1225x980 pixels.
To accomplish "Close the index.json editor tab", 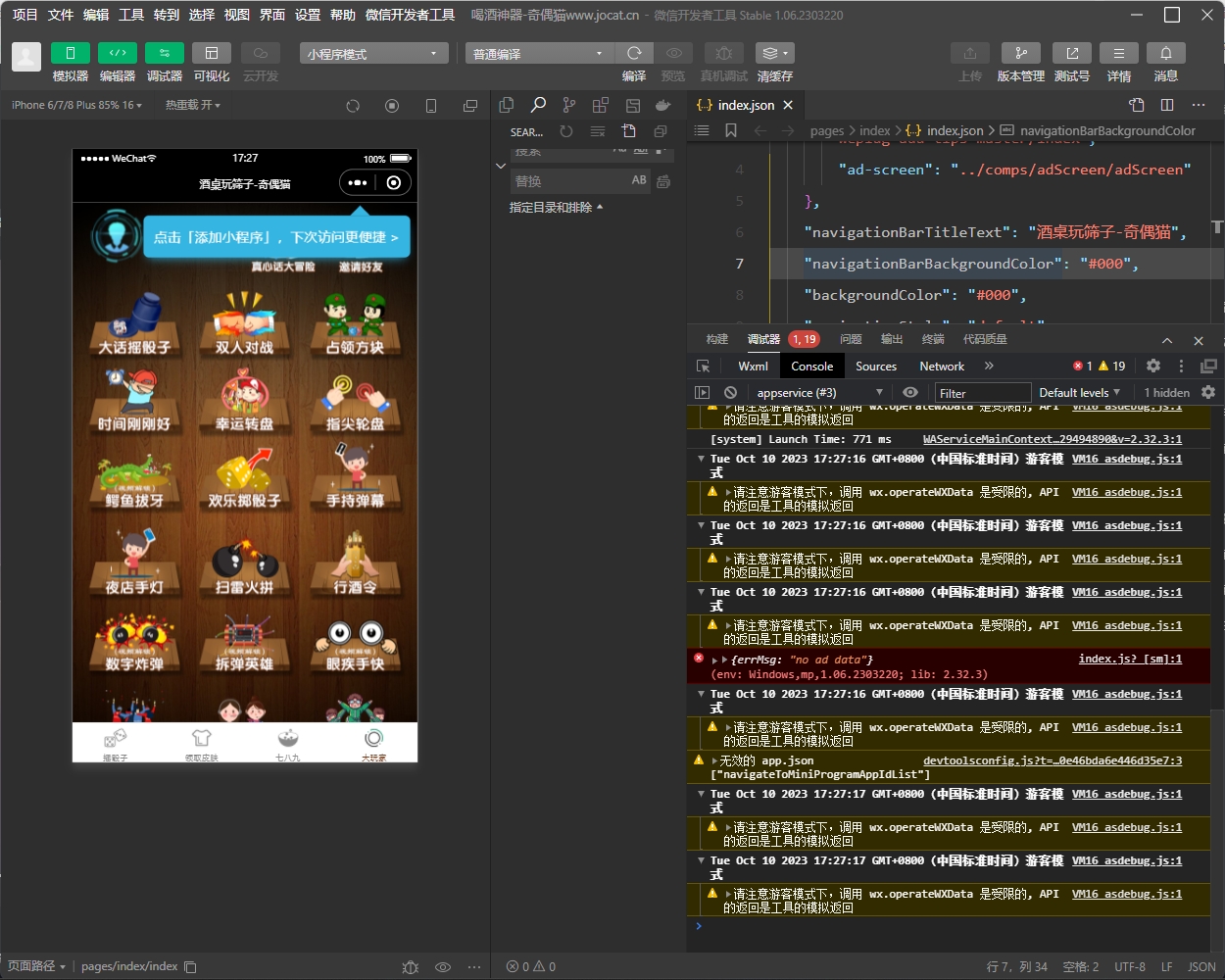I will [788, 105].
